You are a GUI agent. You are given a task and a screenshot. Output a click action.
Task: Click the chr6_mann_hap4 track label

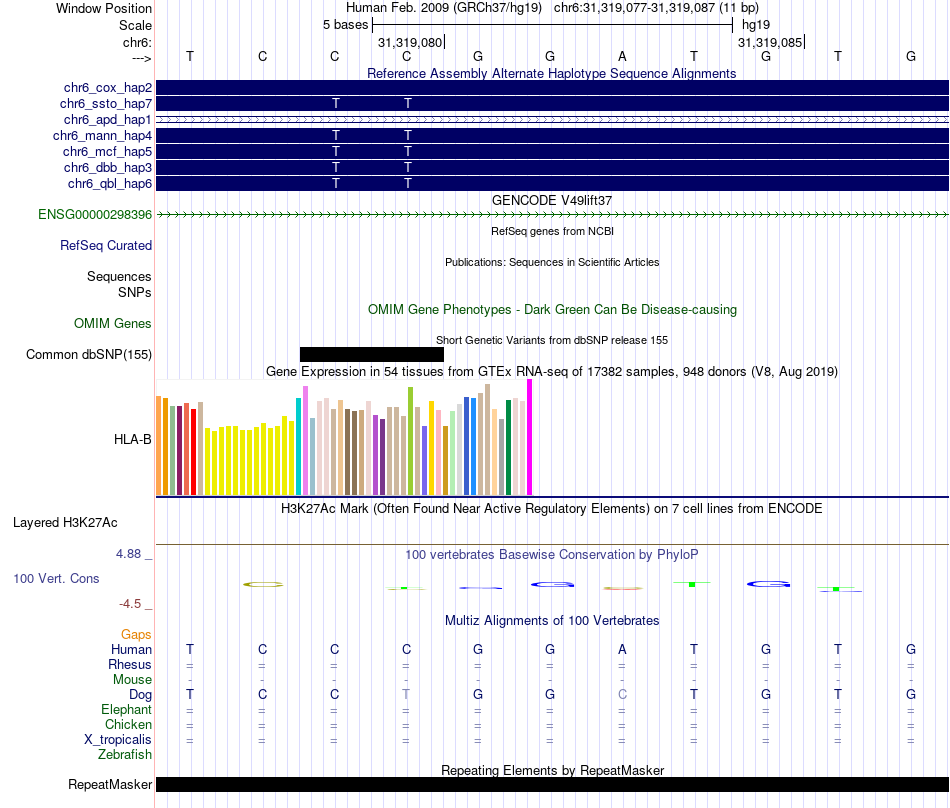[102, 135]
